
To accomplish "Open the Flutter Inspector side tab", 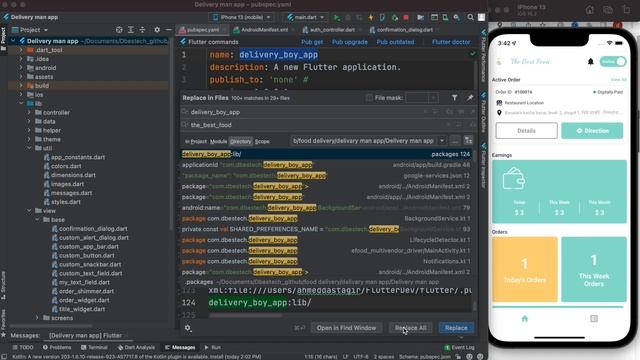I will (484, 165).
